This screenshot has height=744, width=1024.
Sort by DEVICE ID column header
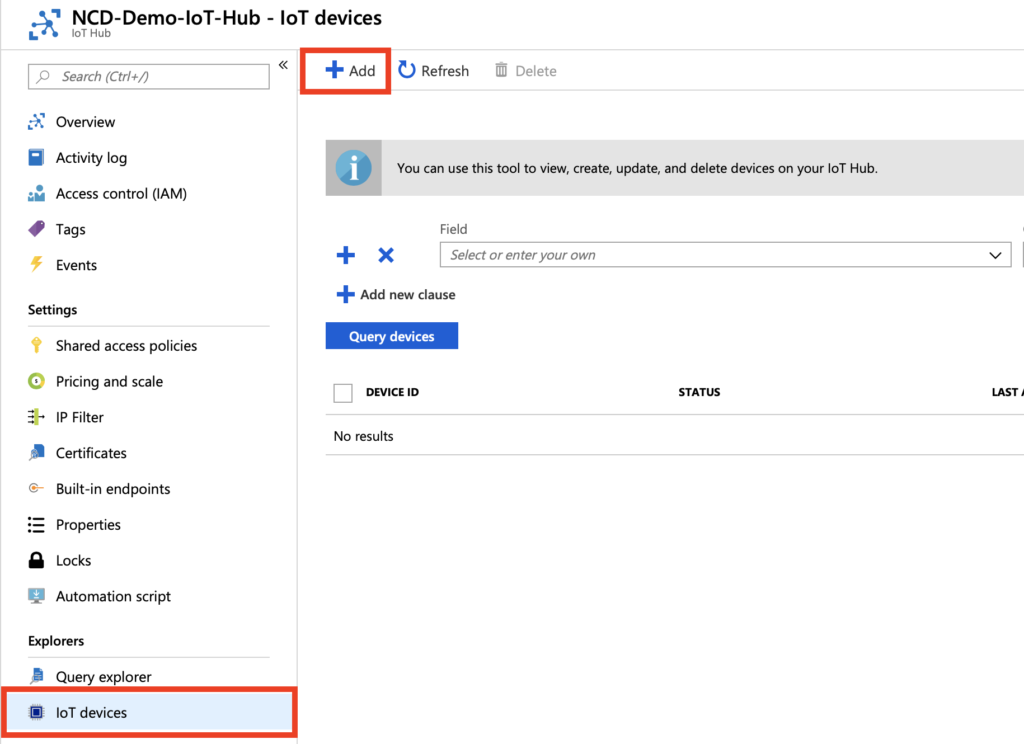(x=392, y=392)
